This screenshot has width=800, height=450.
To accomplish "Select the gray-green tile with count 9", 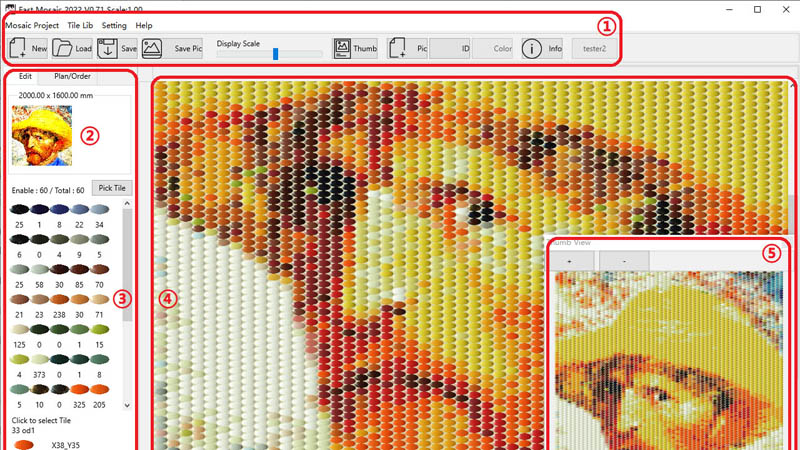I will [80, 239].
